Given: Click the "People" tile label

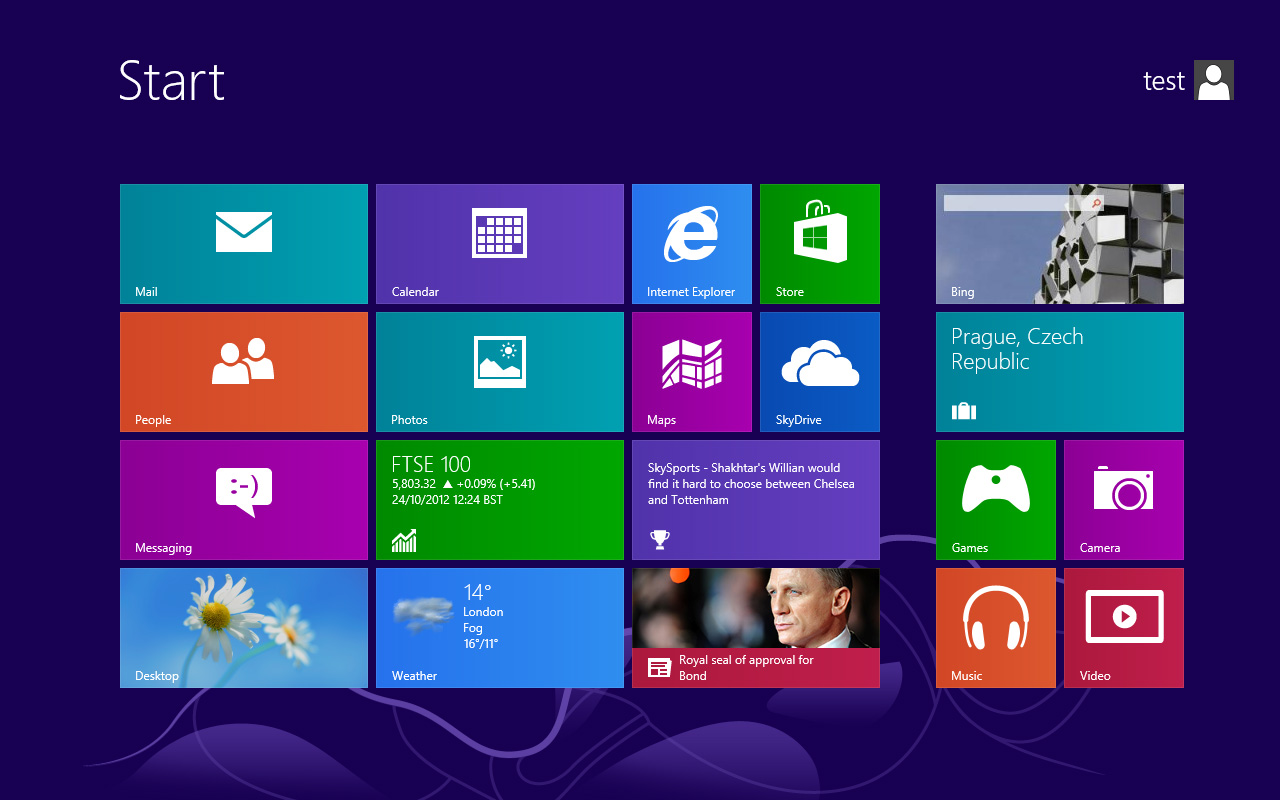Looking at the screenshot, I should click(x=153, y=420).
